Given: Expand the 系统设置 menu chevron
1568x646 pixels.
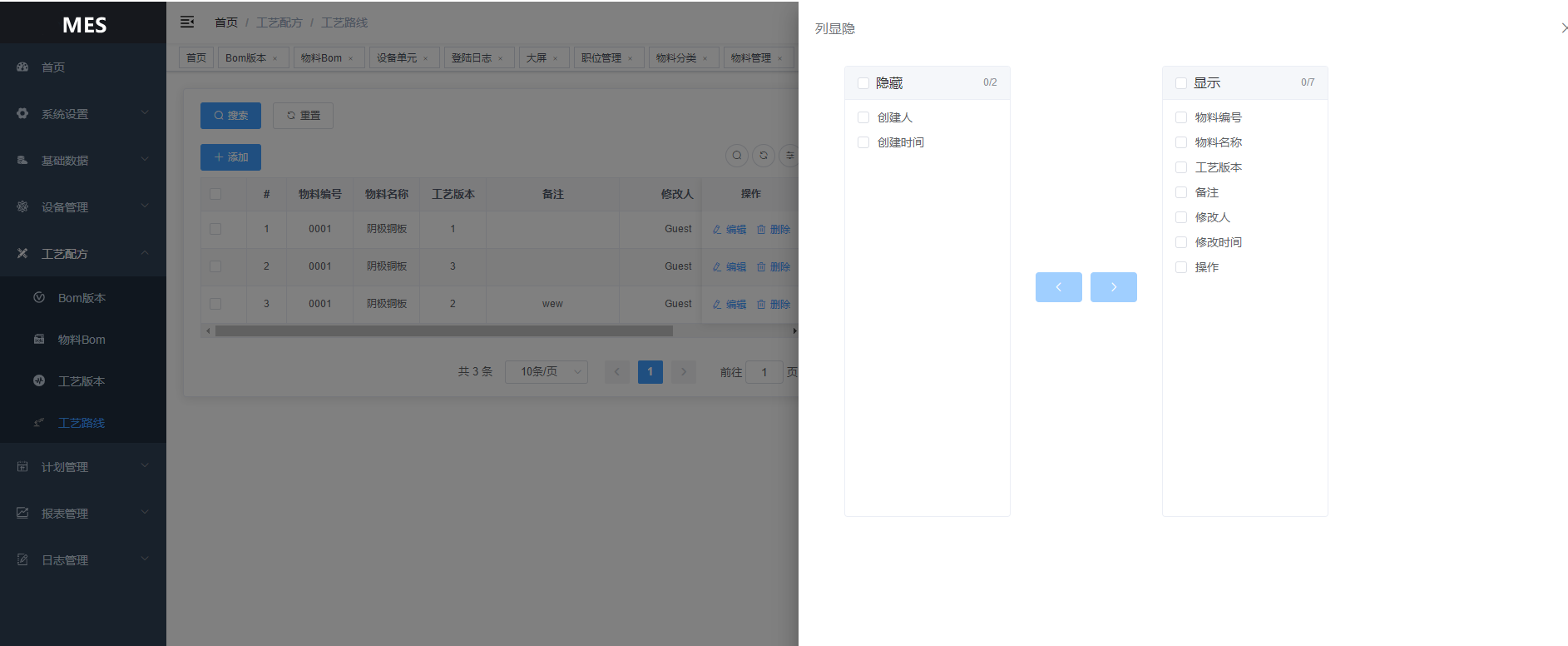Looking at the screenshot, I should point(145,112).
